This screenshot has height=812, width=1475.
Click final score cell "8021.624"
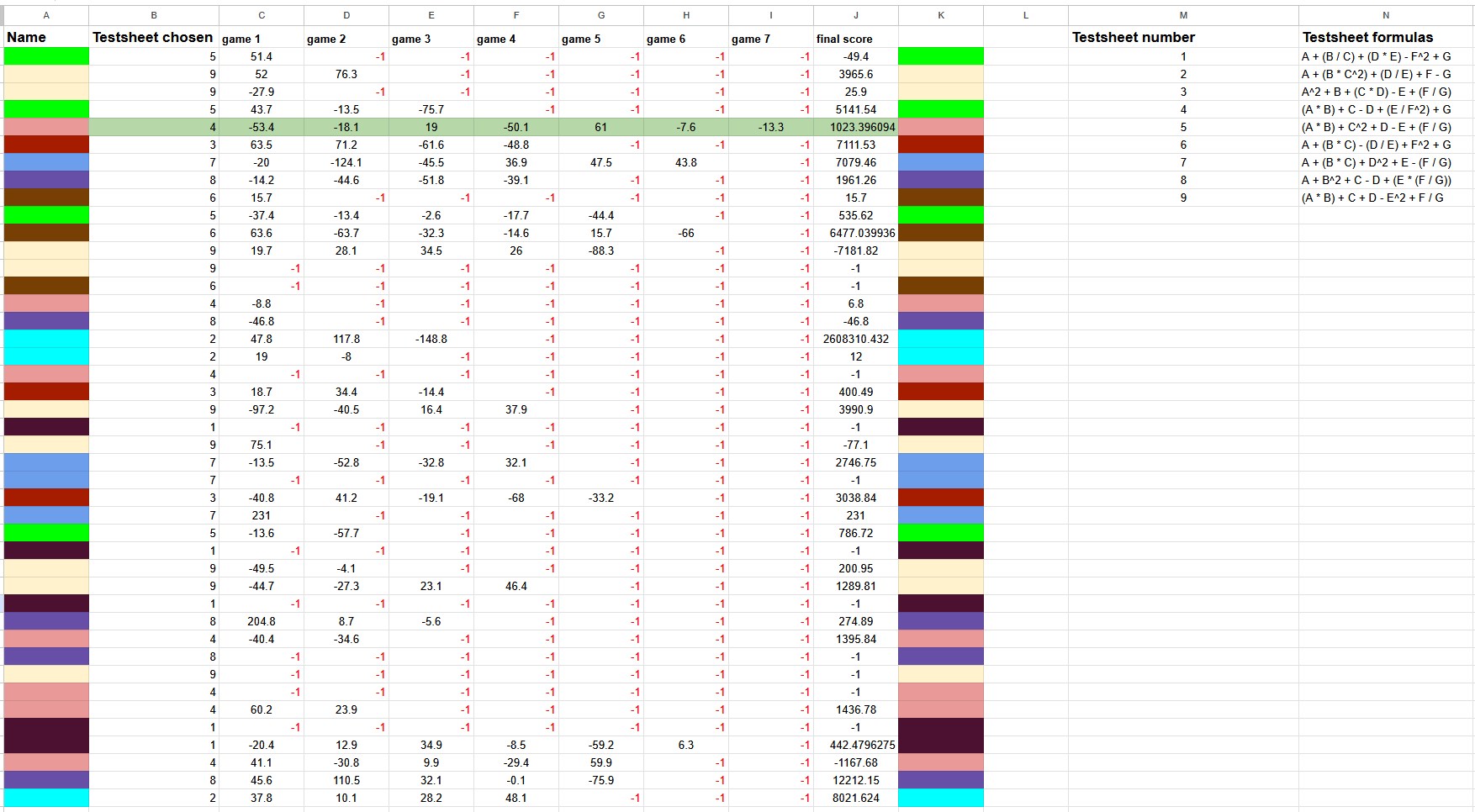[856, 798]
